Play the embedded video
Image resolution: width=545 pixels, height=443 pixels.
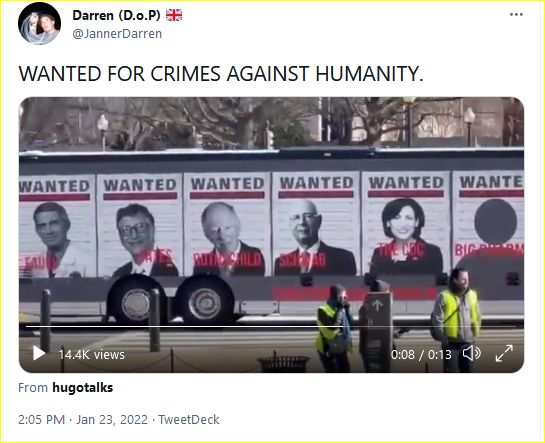tap(39, 353)
